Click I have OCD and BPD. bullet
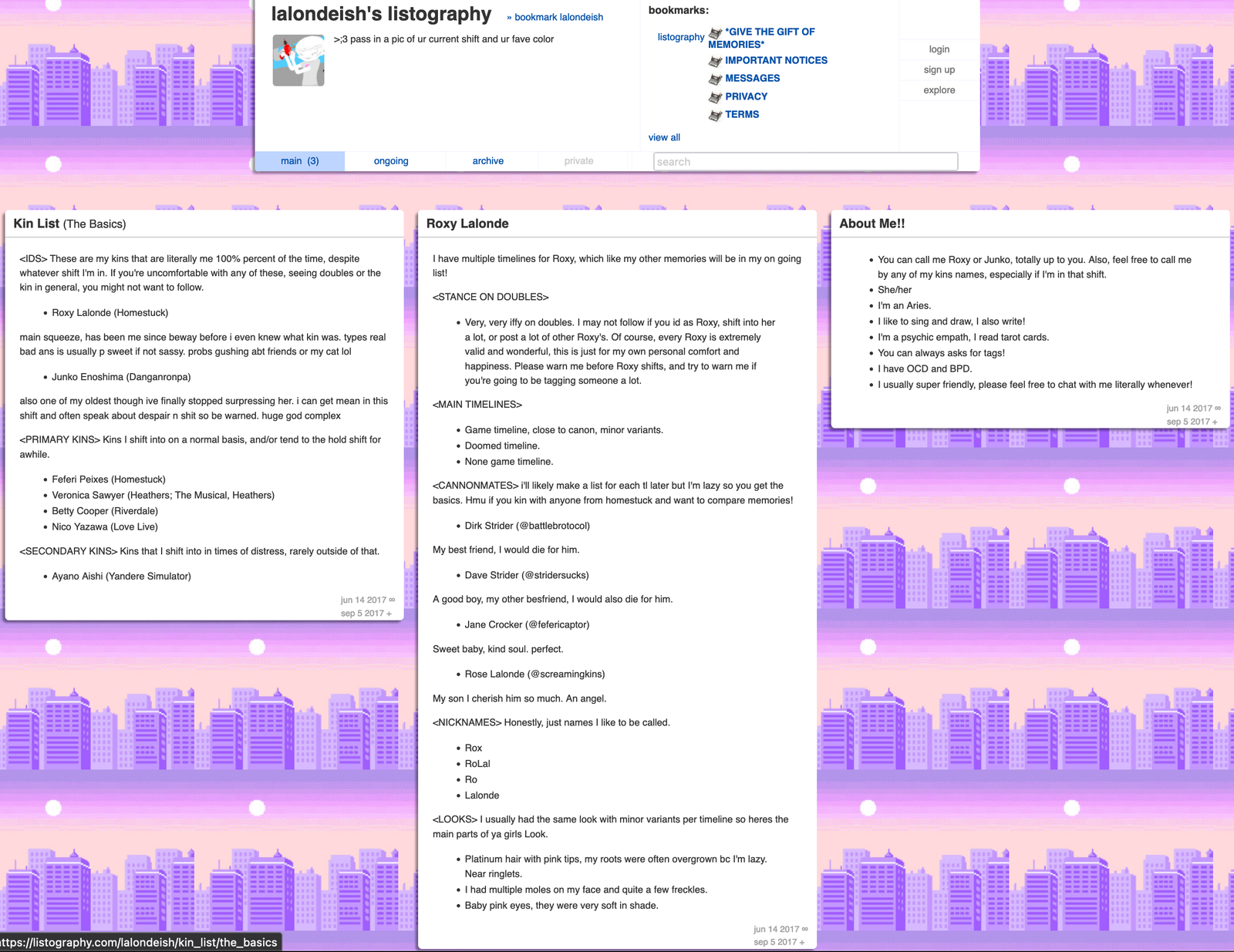Viewport: 1234px width, 952px height. (x=925, y=368)
